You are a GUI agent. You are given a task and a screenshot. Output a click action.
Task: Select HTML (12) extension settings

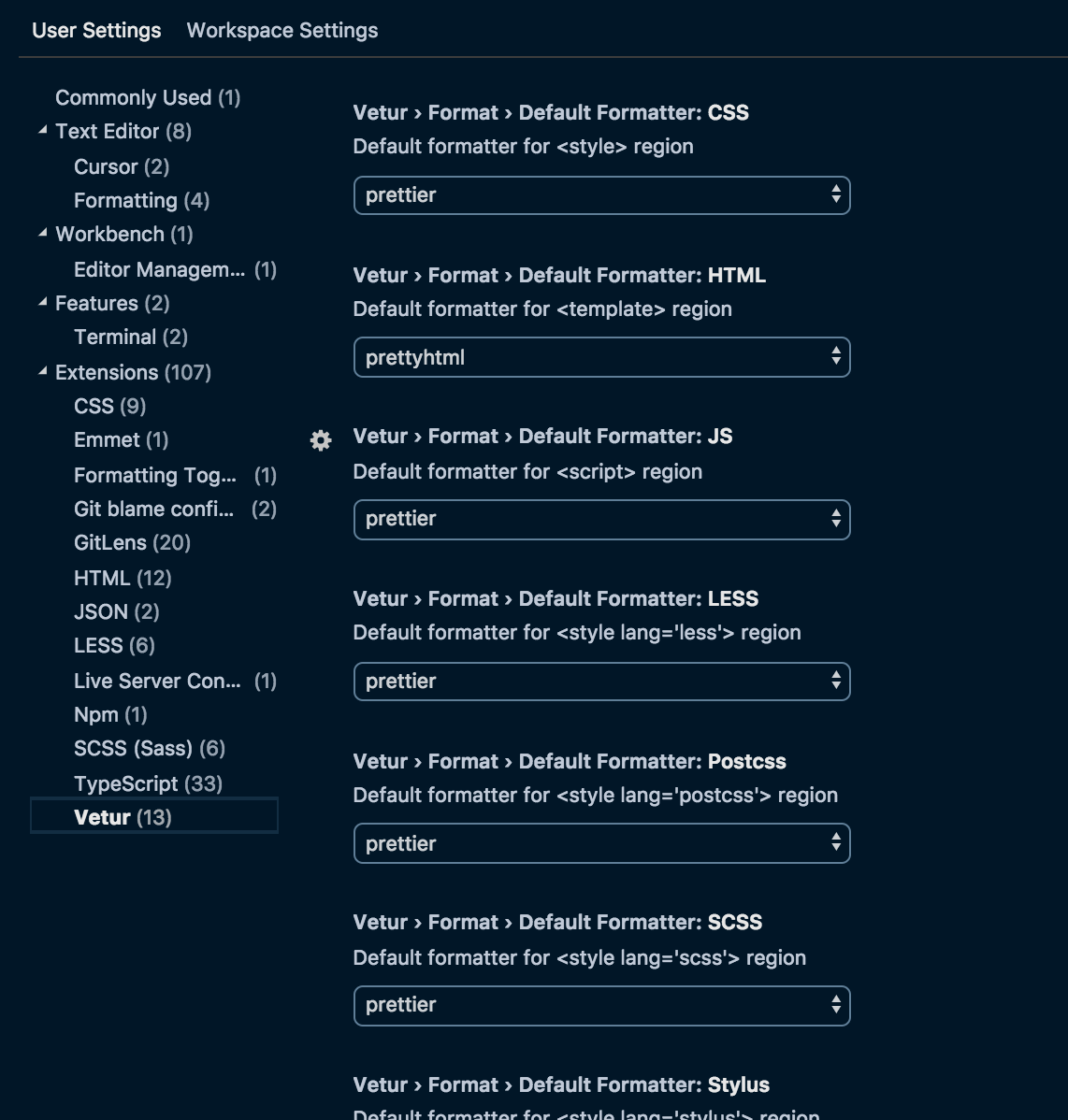click(x=123, y=578)
